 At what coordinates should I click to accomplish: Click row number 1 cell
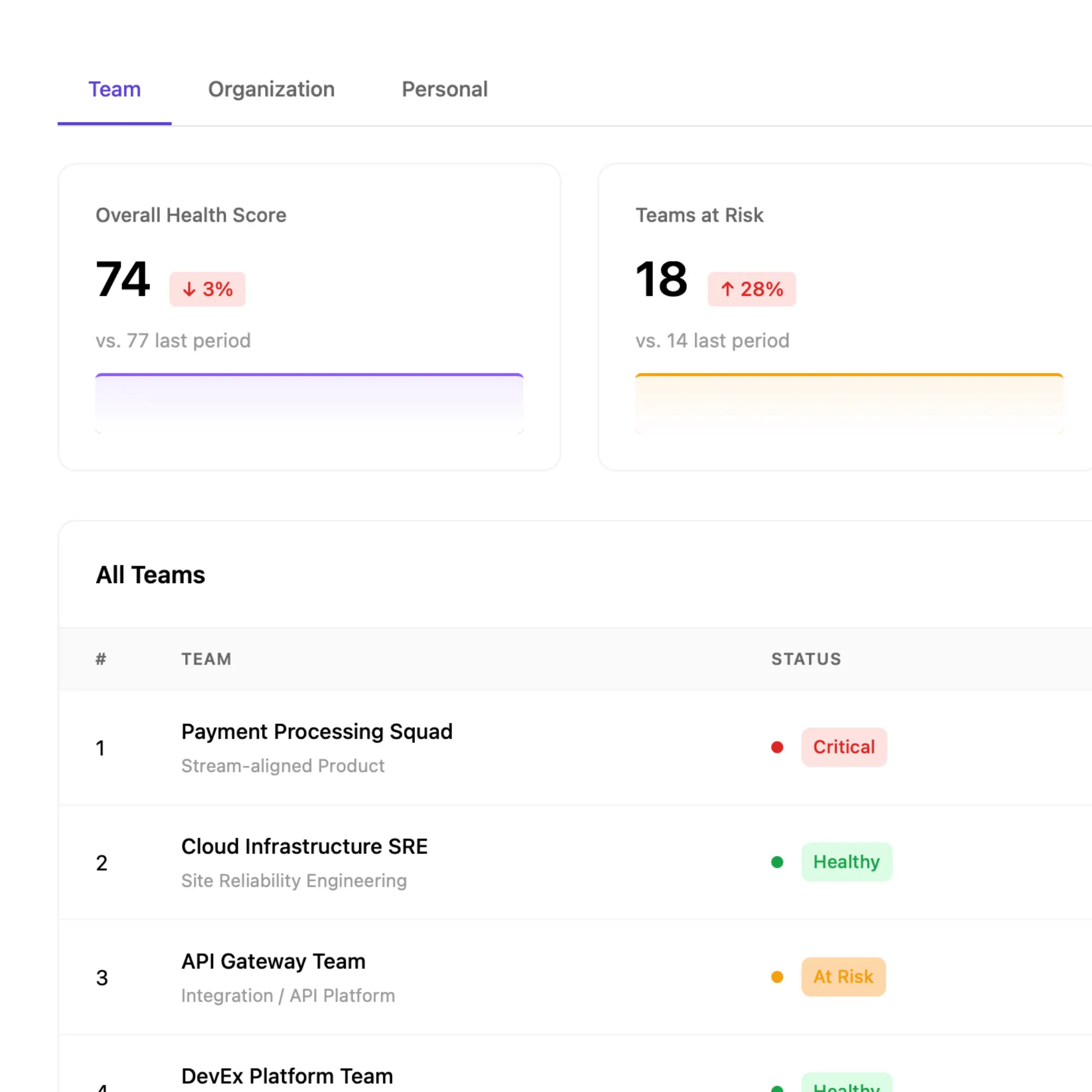click(x=100, y=749)
